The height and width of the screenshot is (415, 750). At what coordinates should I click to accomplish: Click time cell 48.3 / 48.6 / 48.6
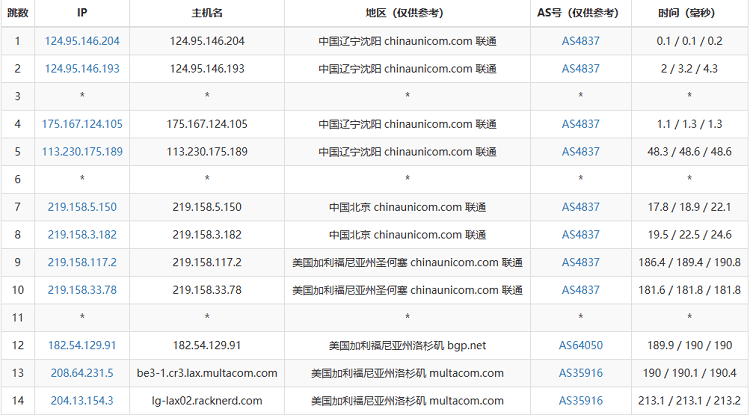(690, 152)
